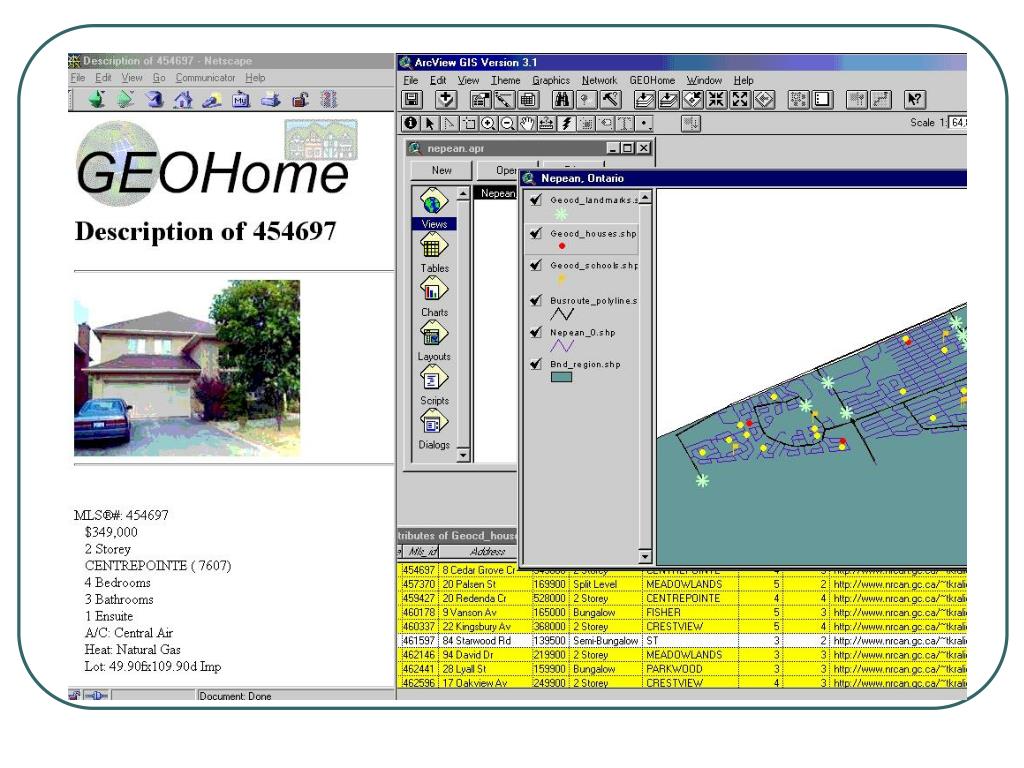
Task: Open the Theme Properties icon
Action: (481, 99)
